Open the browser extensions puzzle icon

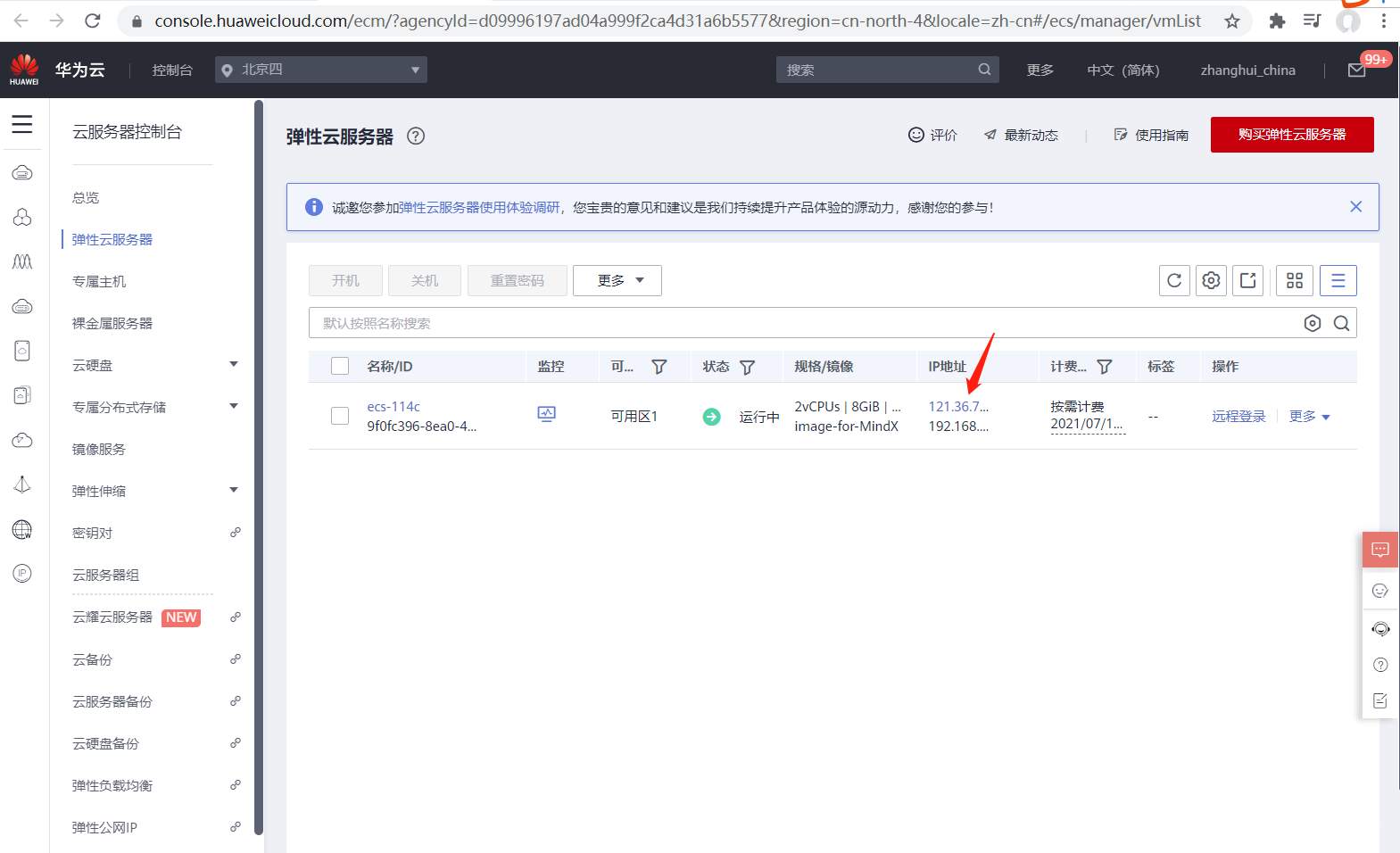(1277, 21)
